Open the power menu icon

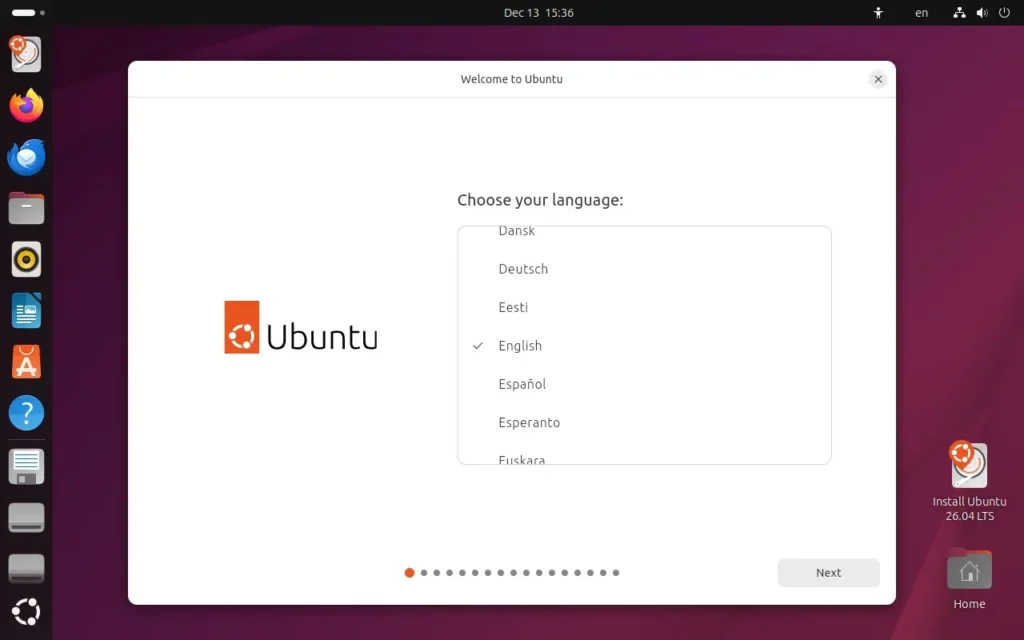pyautogui.click(x=1004, y=12)
